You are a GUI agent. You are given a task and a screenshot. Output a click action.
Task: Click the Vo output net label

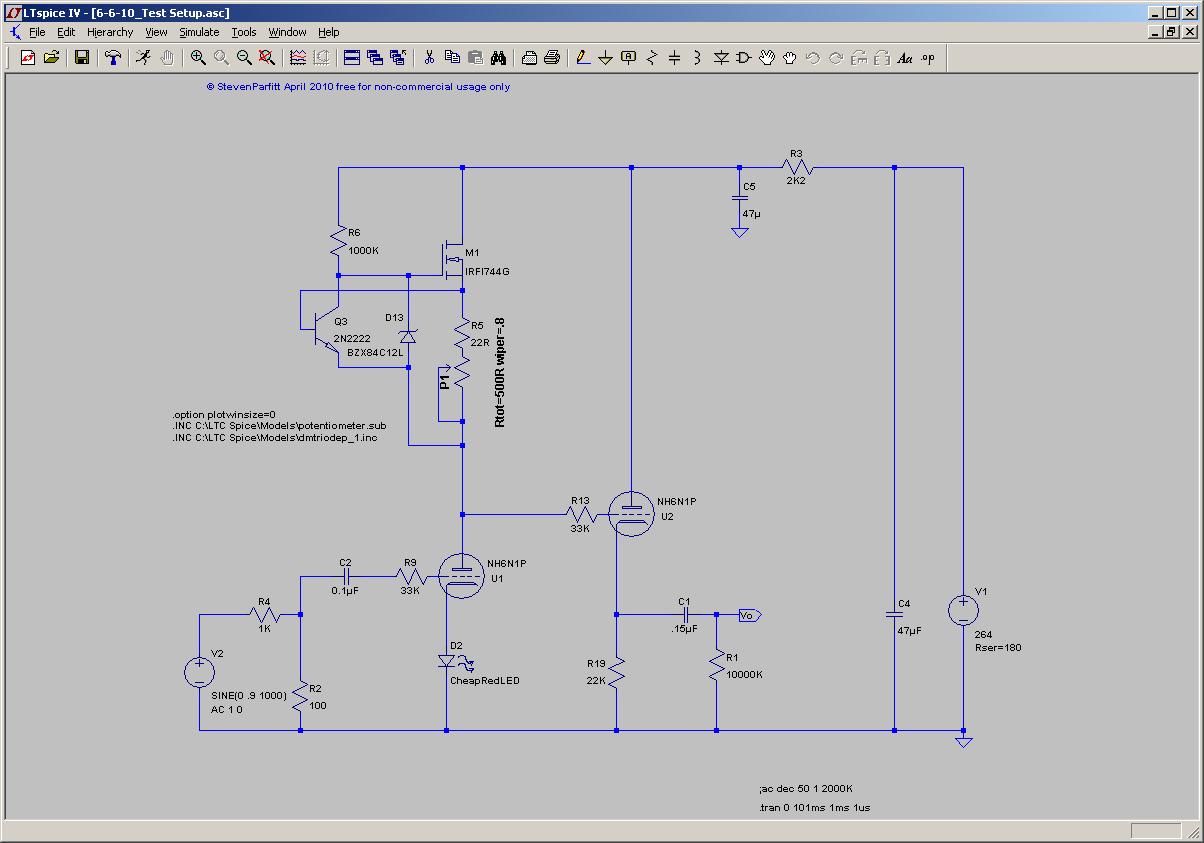click(x=750, y=616)
